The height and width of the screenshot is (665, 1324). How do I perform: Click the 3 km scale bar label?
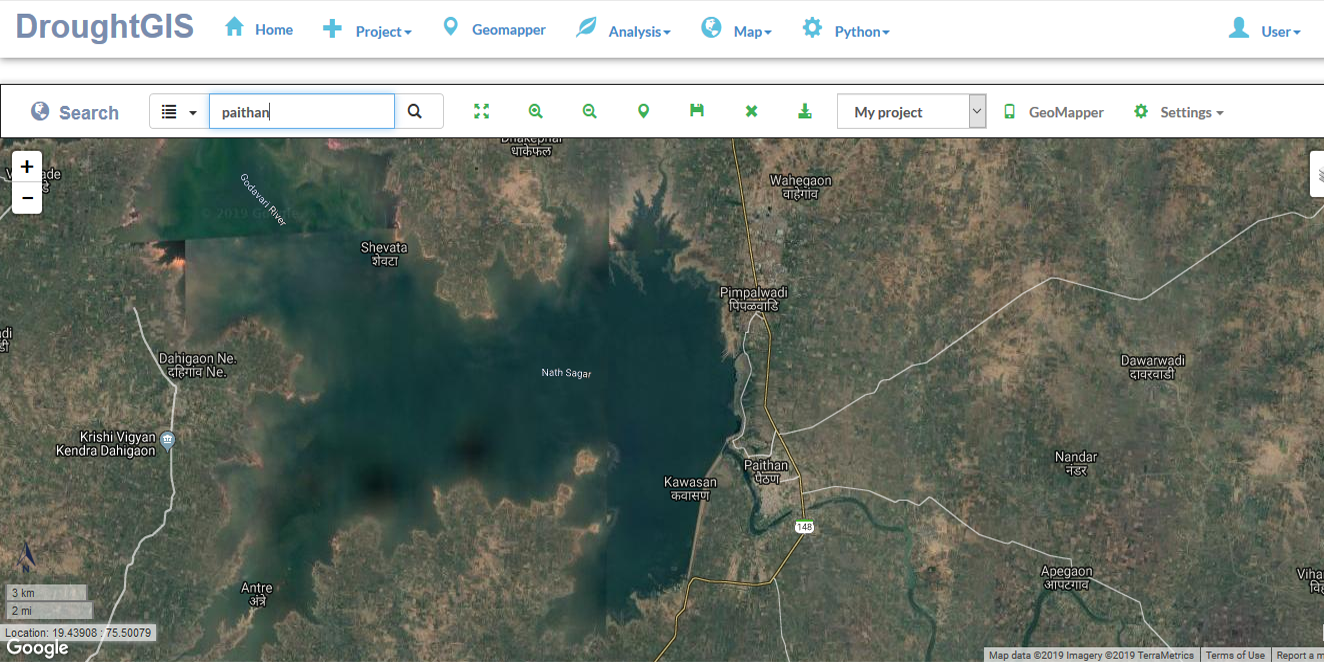click(46, 592)
